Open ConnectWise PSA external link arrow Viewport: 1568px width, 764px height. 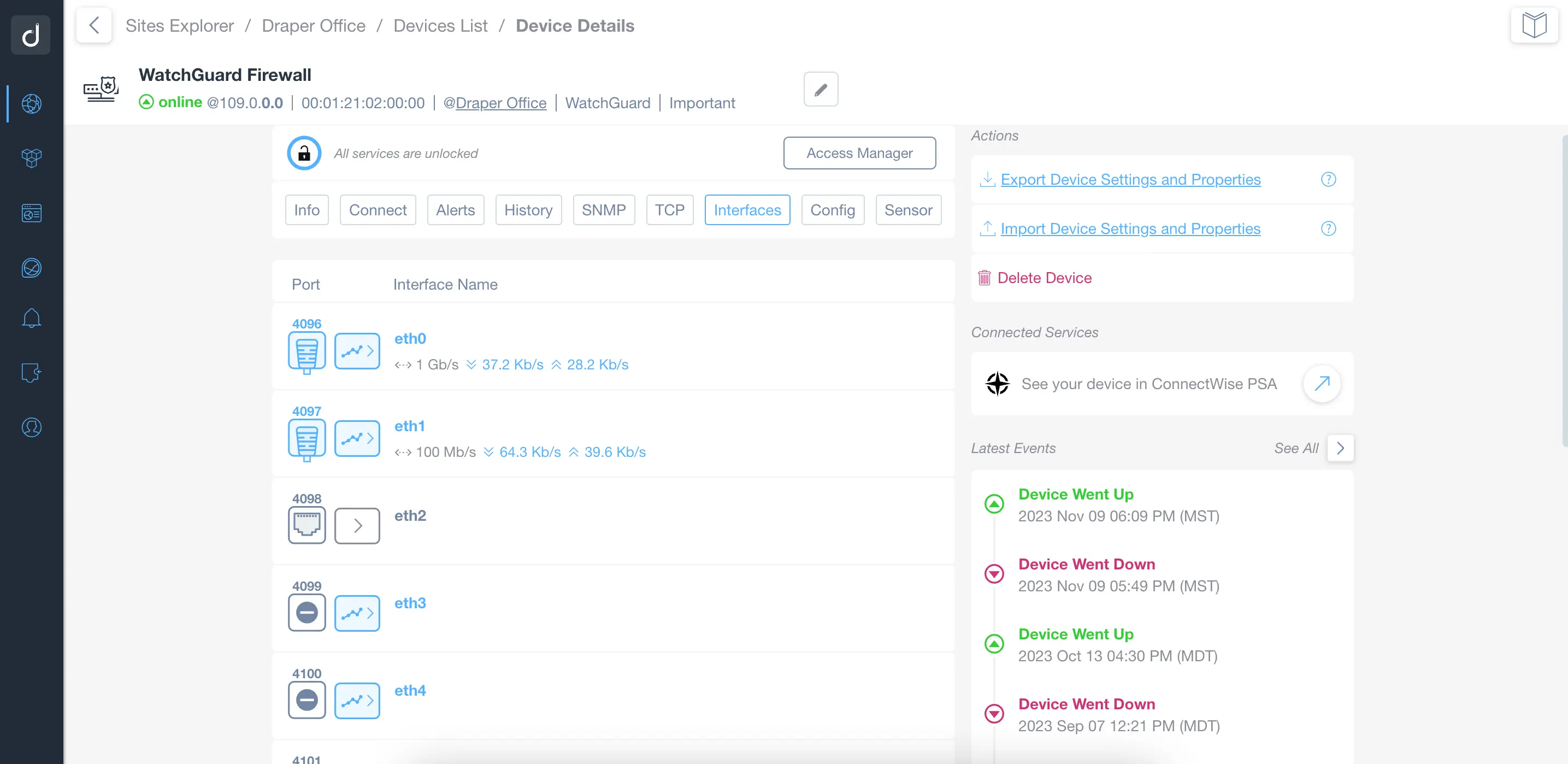pos(1322,384)
